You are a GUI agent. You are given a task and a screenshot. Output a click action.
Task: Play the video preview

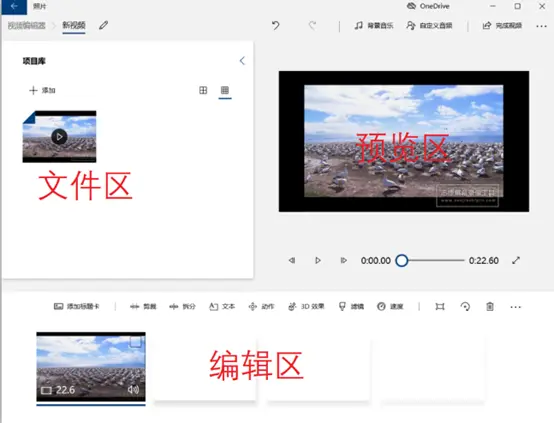point(318,260)
